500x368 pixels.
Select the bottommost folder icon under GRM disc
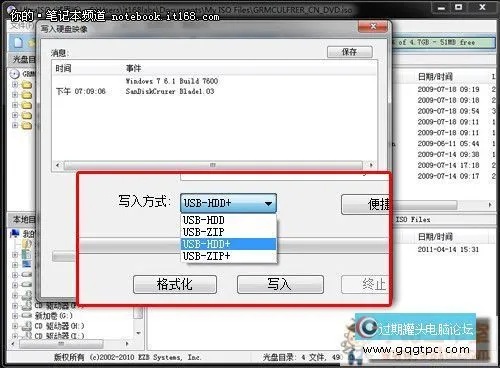27,125
